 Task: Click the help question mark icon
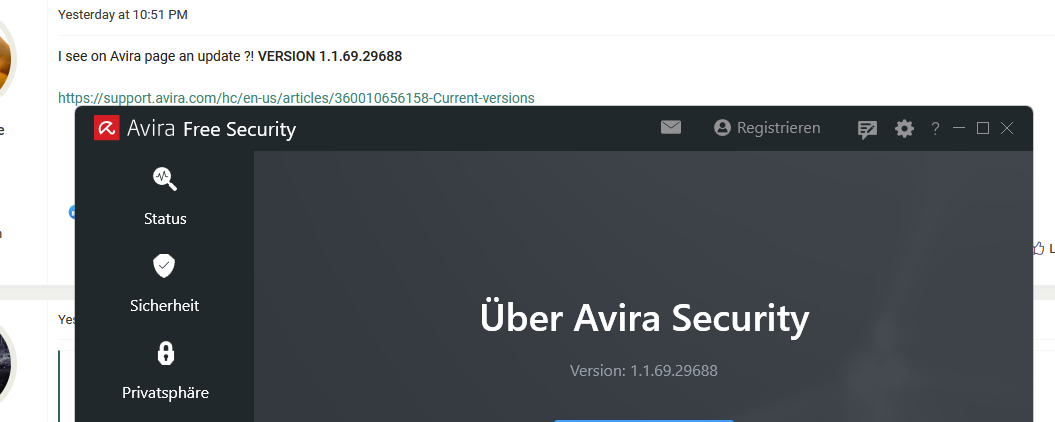[935, 128]
